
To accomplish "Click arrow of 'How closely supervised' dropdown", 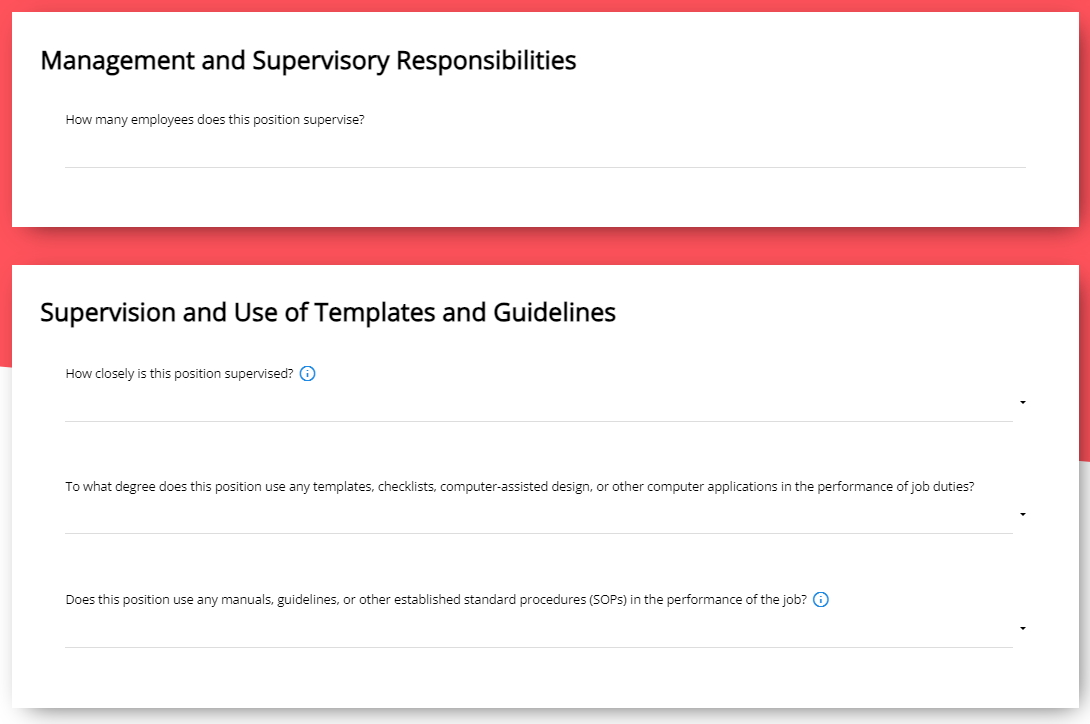I will click(x=1023, y=403).
